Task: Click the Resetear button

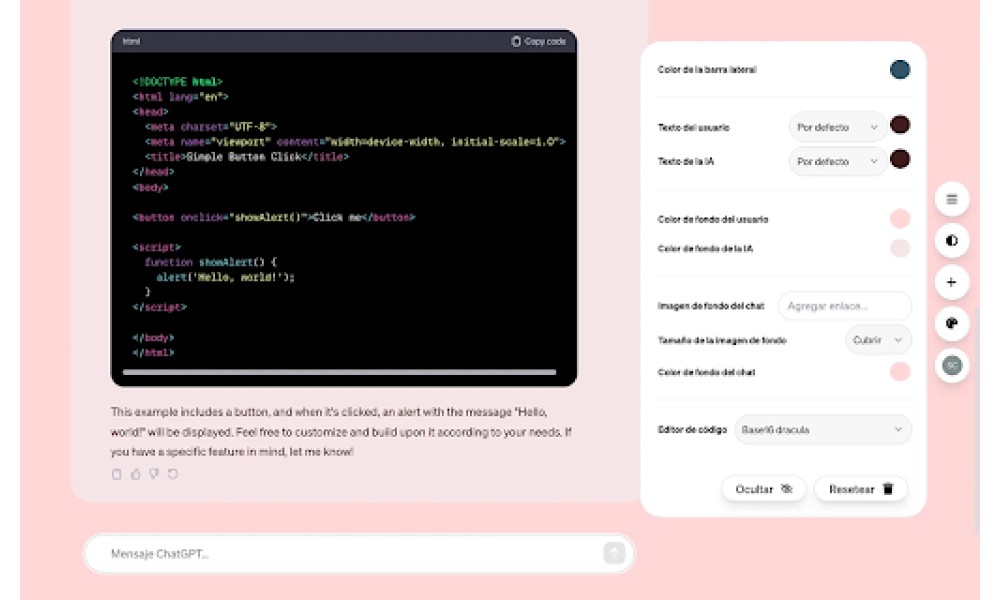Action: pyautogui.click(x=861, y=489)
